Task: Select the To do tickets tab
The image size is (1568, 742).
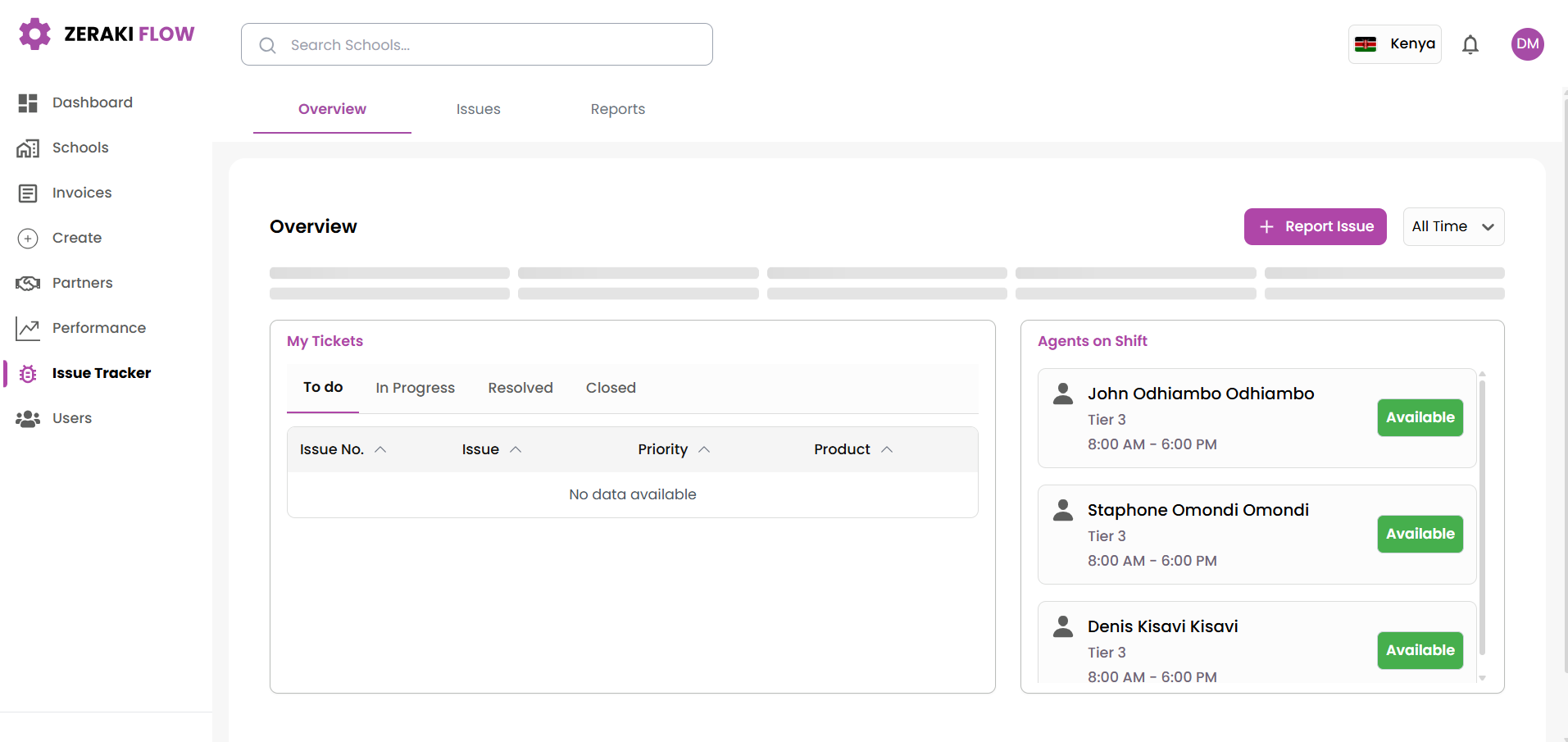Action: (323, 387)
